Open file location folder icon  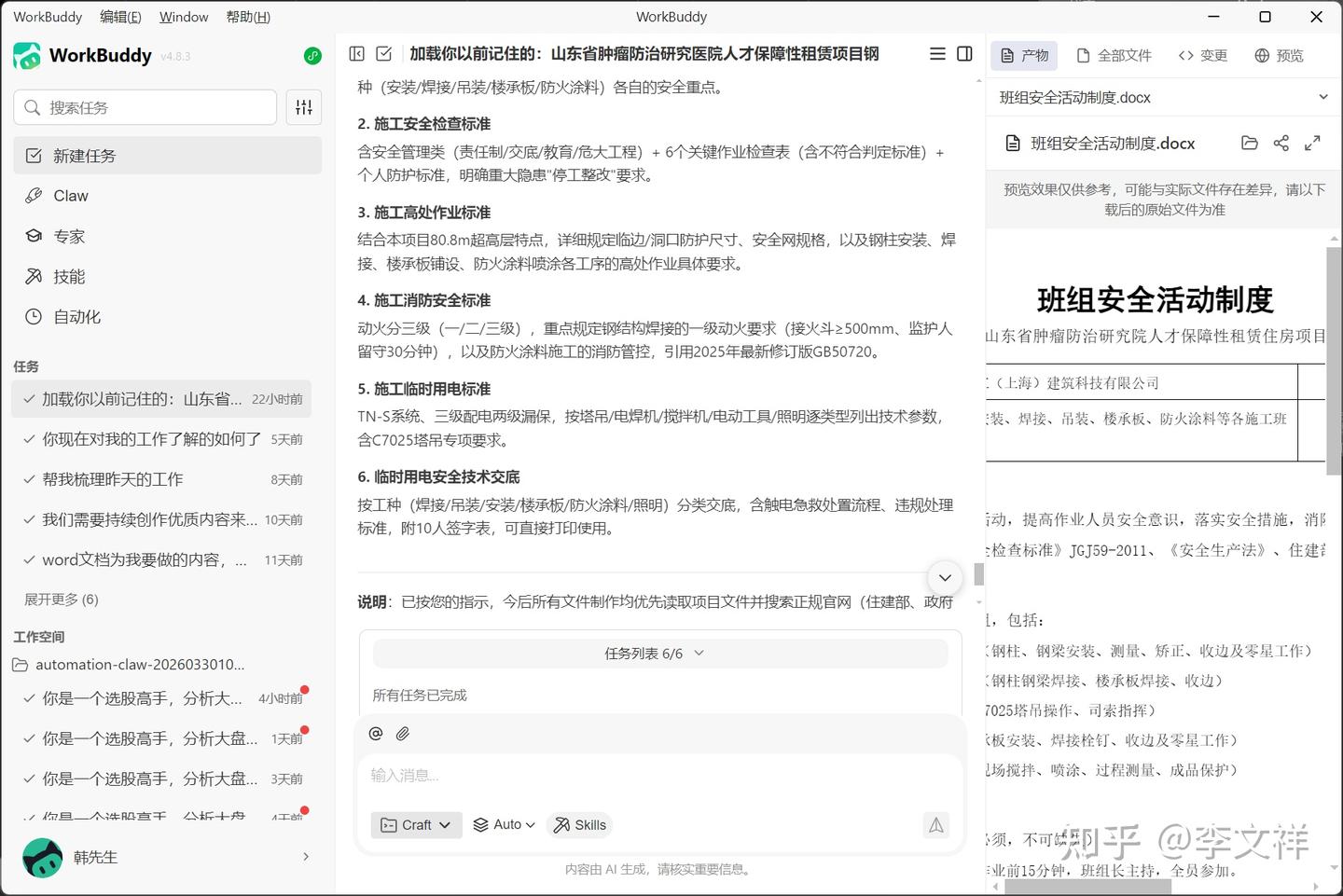pyautogui.click(x=1250, y=143)
